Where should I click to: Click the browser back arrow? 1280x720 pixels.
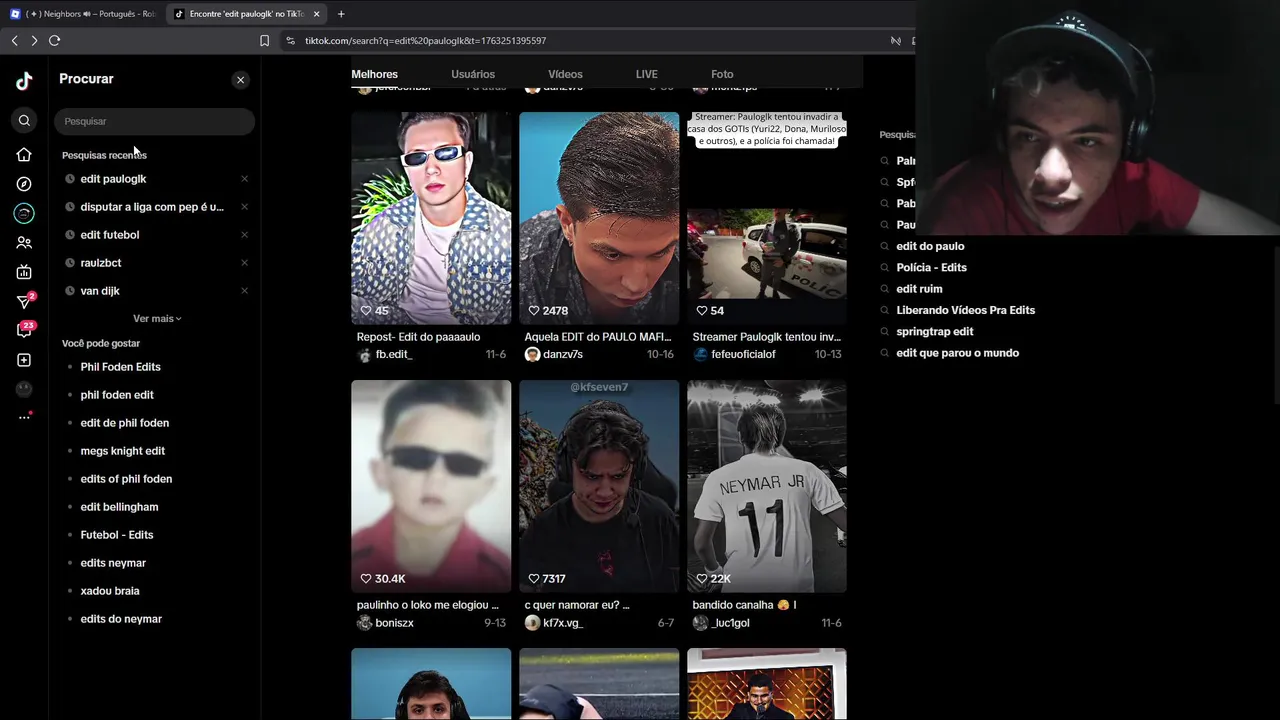[14, 40]
